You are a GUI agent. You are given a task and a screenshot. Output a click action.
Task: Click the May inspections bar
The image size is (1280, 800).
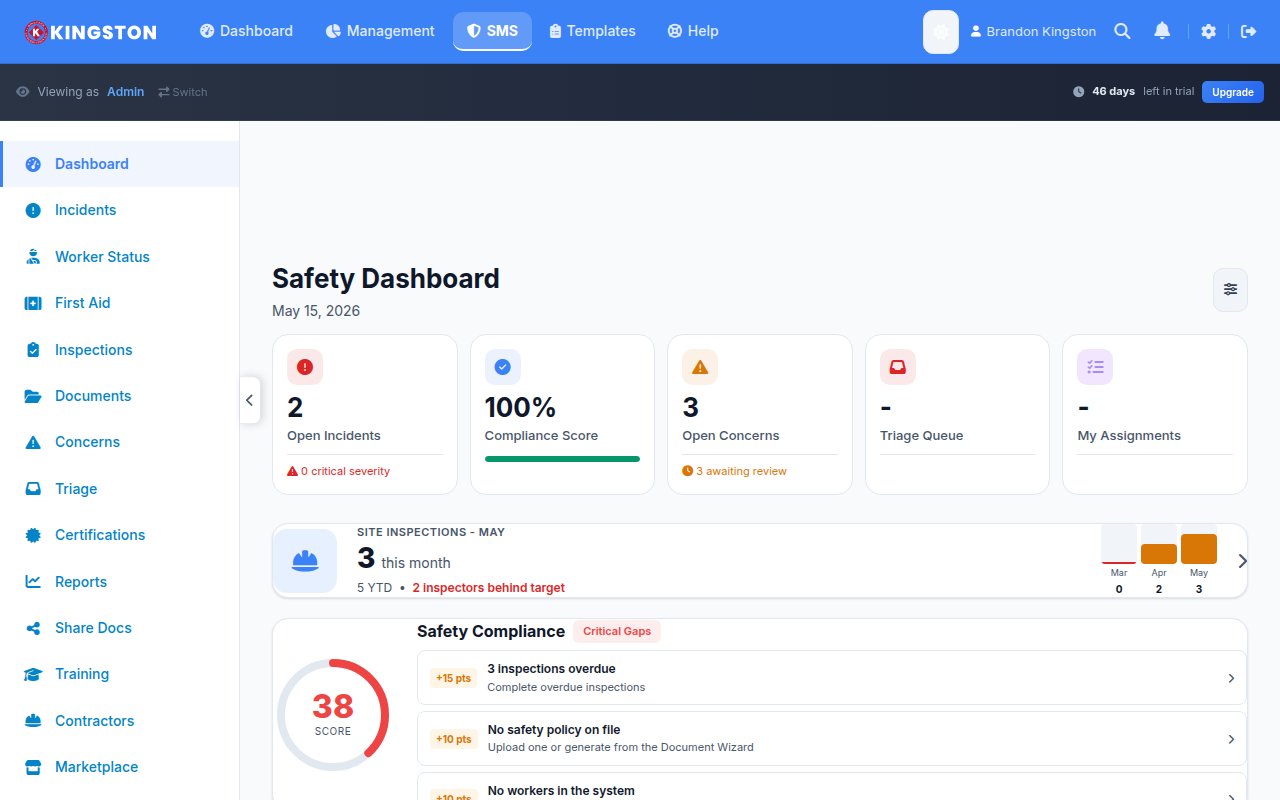click(1199, 549)
